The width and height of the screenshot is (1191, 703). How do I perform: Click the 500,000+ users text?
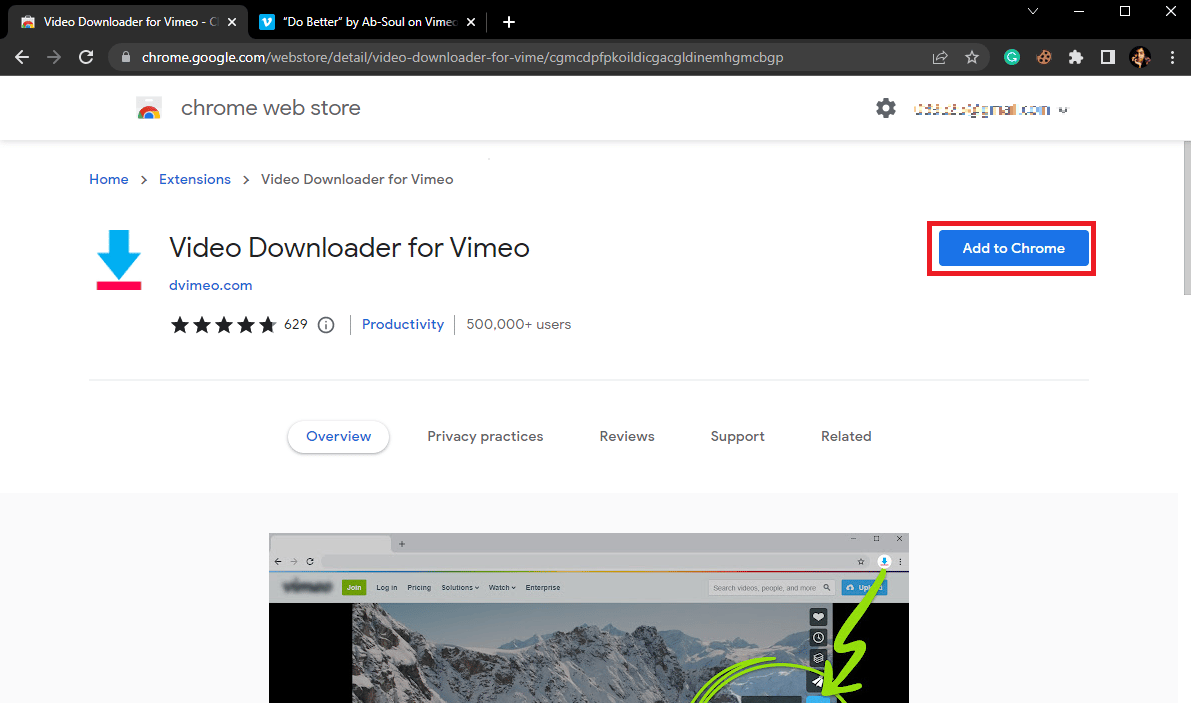519,324
